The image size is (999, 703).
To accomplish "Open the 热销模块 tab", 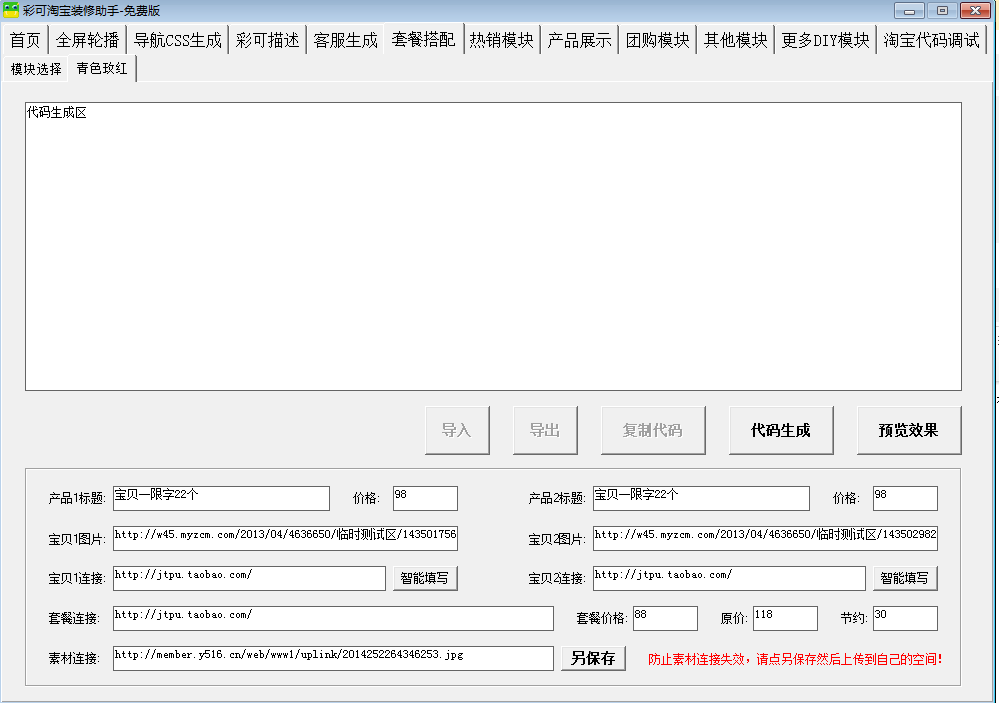I will tap(501, 40).
